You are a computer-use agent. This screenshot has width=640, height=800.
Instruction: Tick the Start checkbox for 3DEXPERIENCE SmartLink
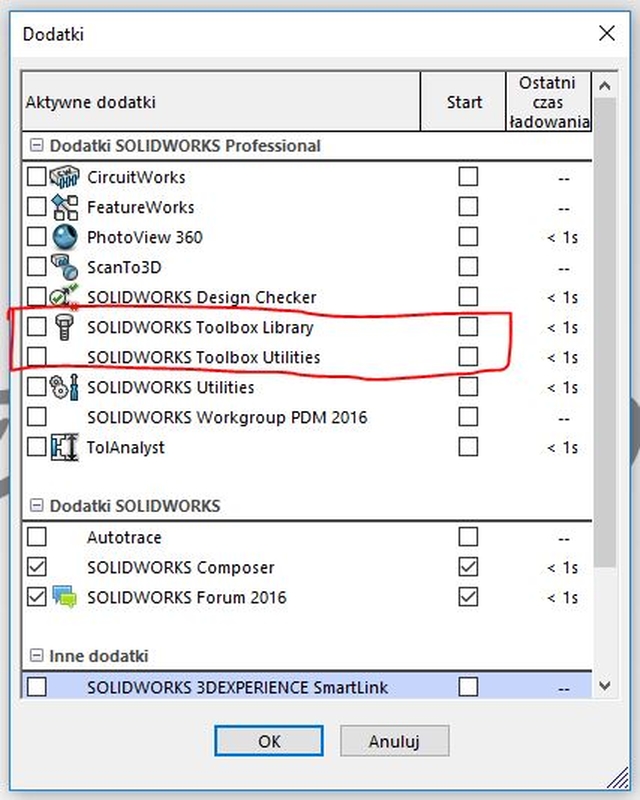[x=468, y=687]
